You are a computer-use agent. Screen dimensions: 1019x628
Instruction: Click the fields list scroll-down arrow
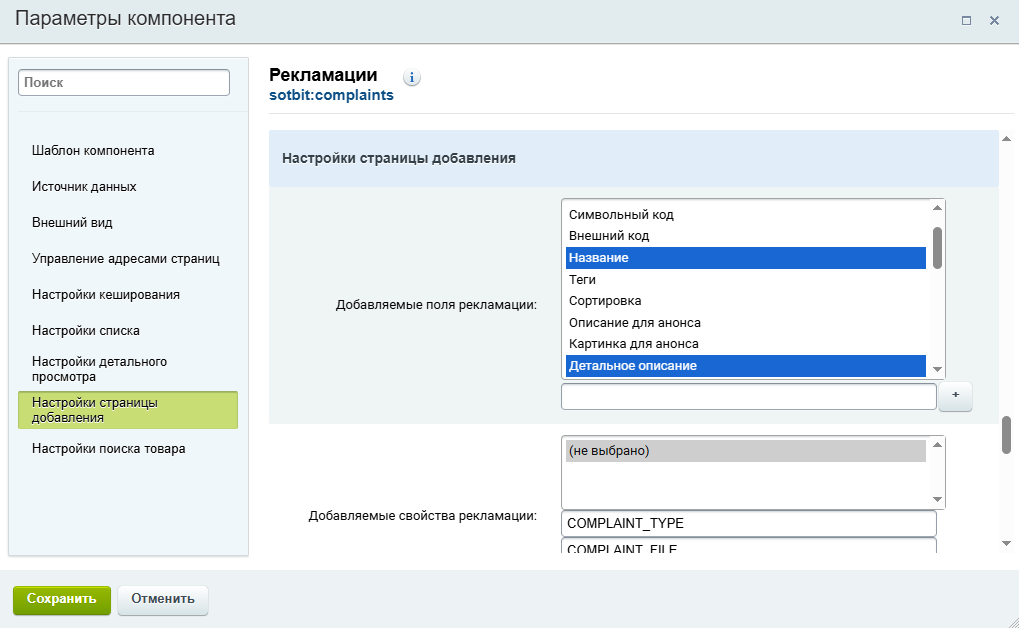point(937,369)
